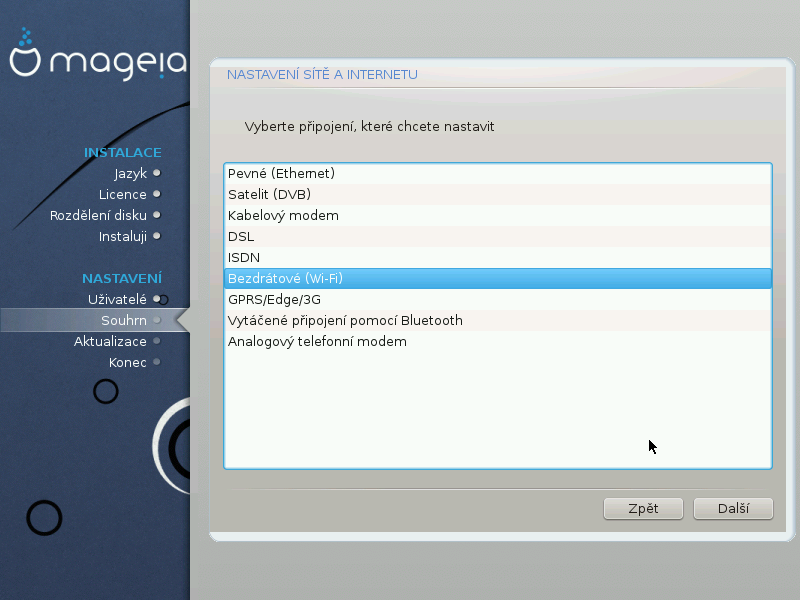Click the Mageia logo
This screenshot has width=800, height=600.
click(98, 55)
